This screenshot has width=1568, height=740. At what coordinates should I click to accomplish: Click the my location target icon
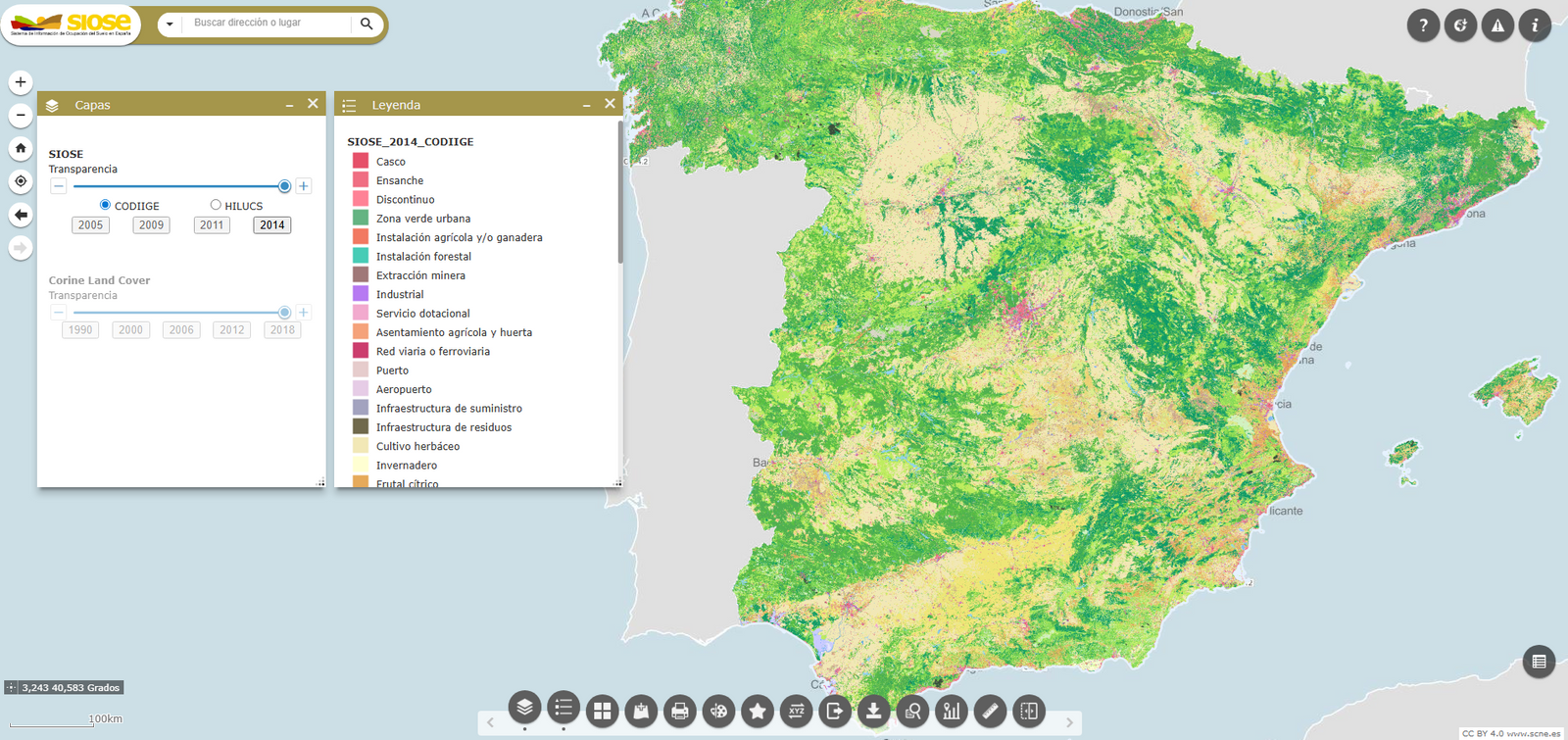tap(21, 181)
